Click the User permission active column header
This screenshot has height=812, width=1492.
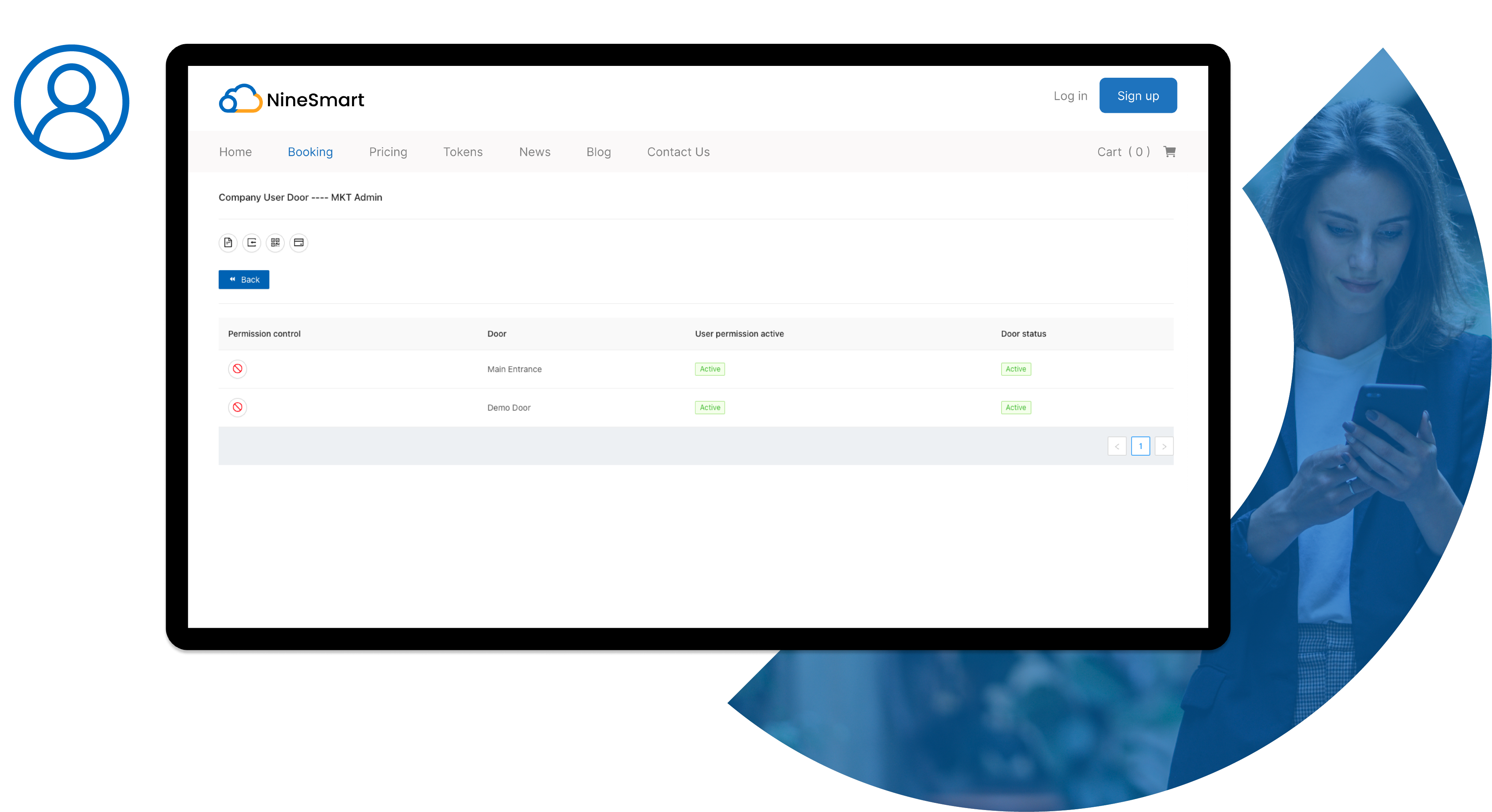[x=739, y=334]
